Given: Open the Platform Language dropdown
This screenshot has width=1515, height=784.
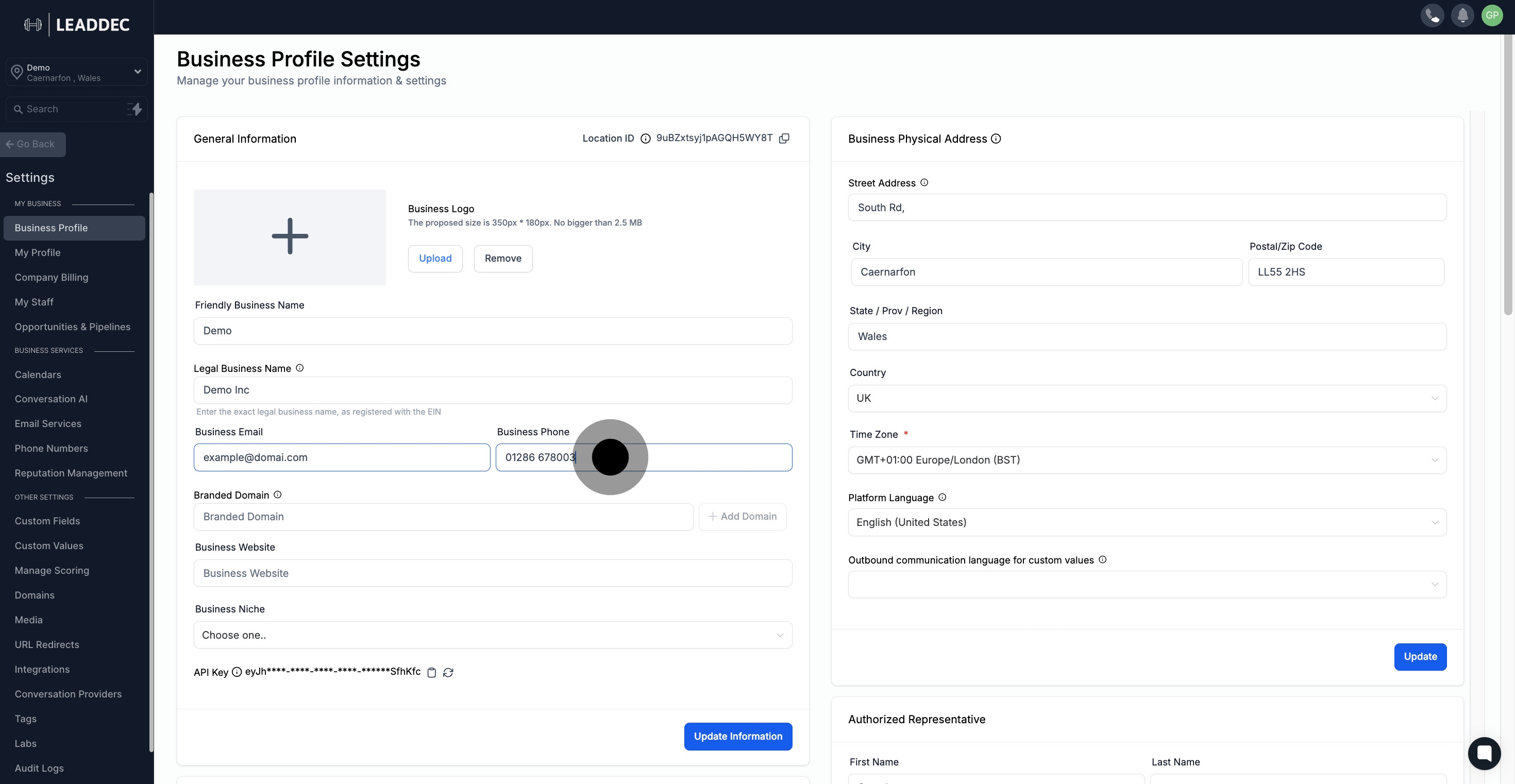Looking at the screenshot, I should pyautogui.click(x=1147, y=522).
